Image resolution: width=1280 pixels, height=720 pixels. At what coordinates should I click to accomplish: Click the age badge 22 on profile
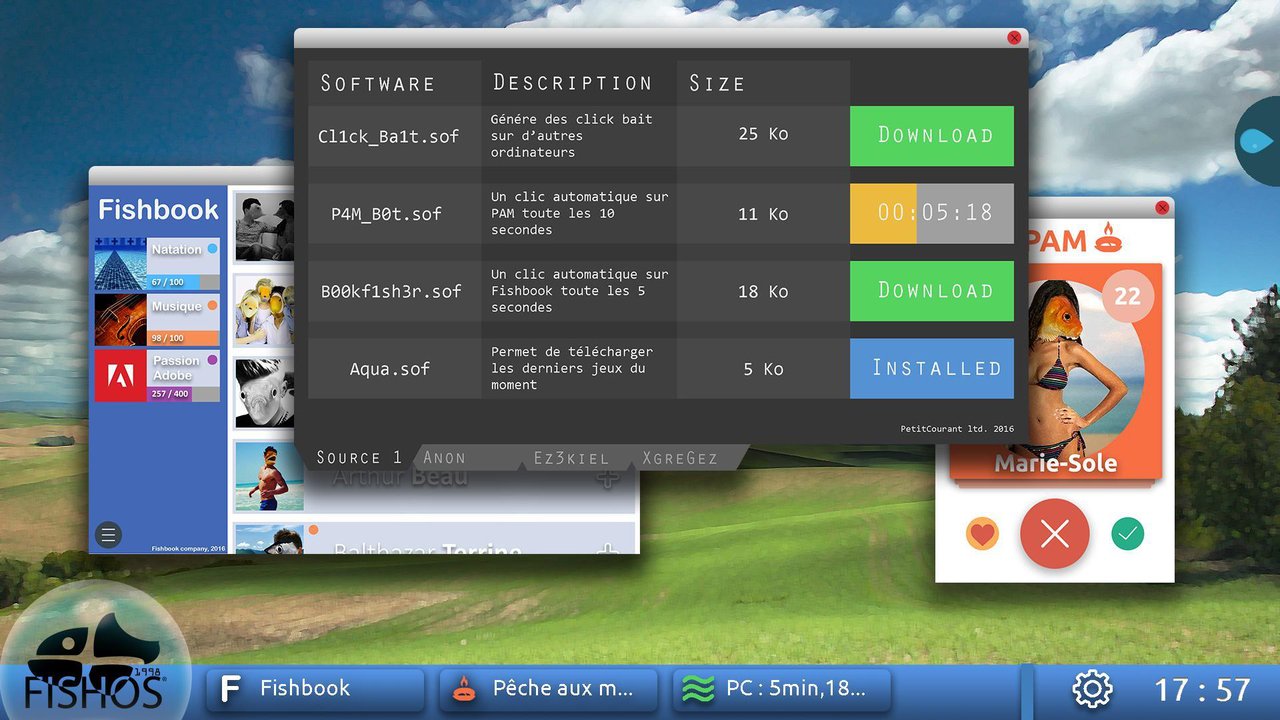(1127, 296)
